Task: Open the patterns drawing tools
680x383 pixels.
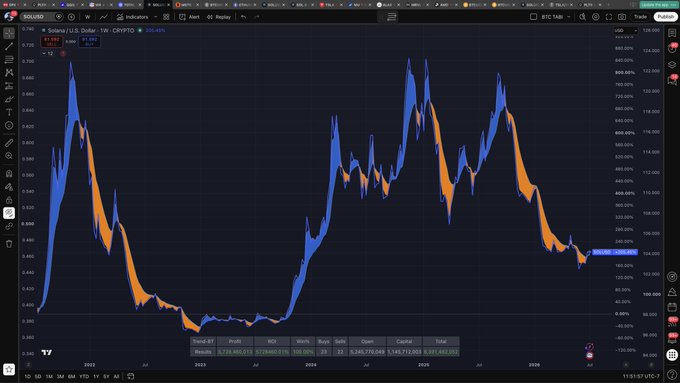Action: (x=9, y=72)
